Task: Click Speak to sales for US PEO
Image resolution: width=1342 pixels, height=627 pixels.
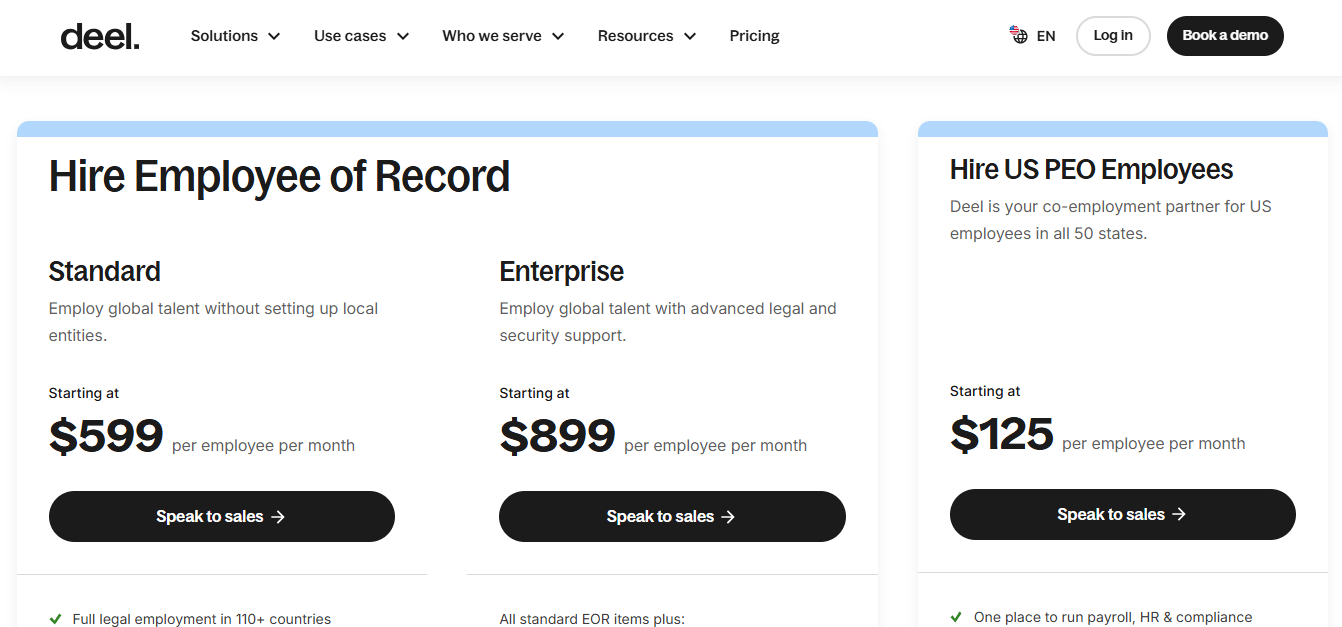Action: (1122, 514)
